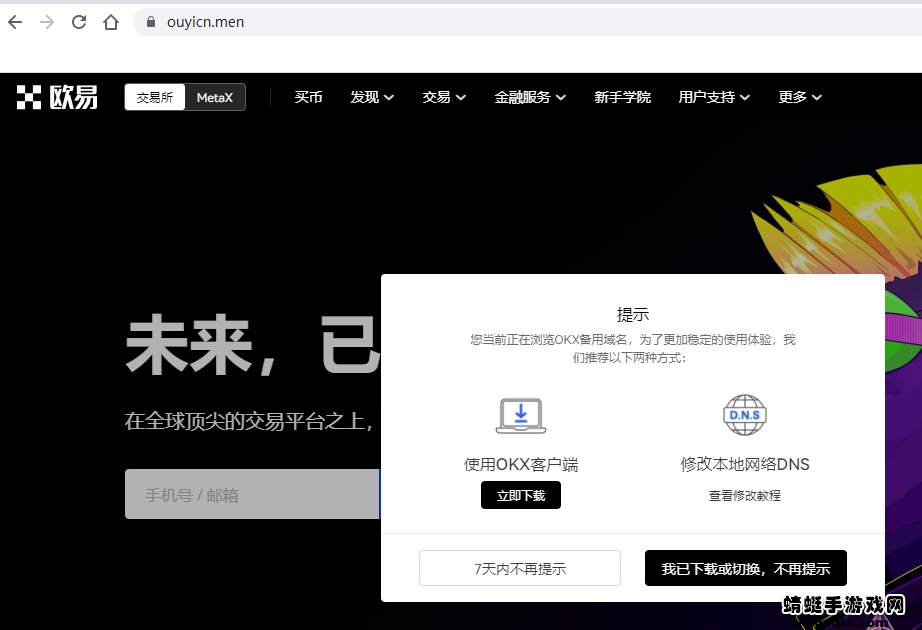Open the 买币 nav item

tap(309, 97)
